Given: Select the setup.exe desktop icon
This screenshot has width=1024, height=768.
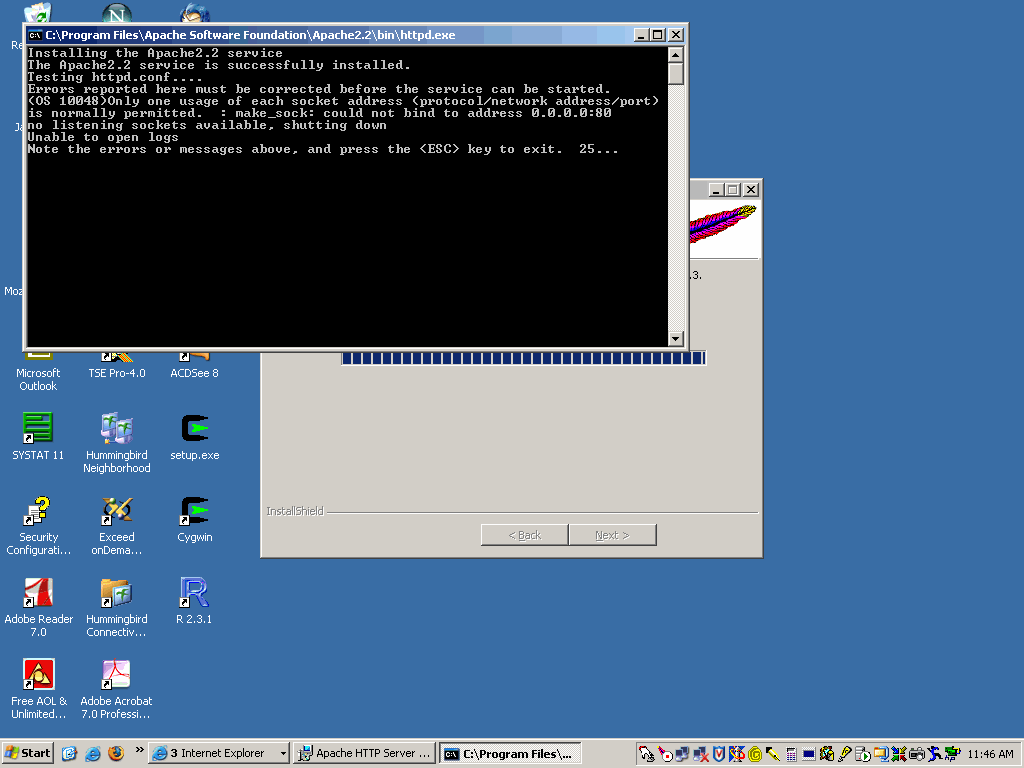Looking at the screenshot, I should click(x=195, y=436).
